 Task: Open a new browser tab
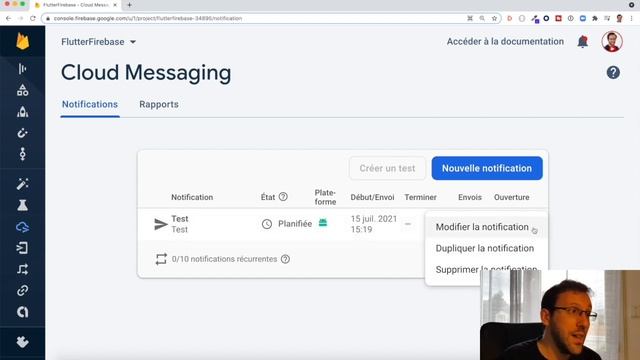[x=129, y=5]
